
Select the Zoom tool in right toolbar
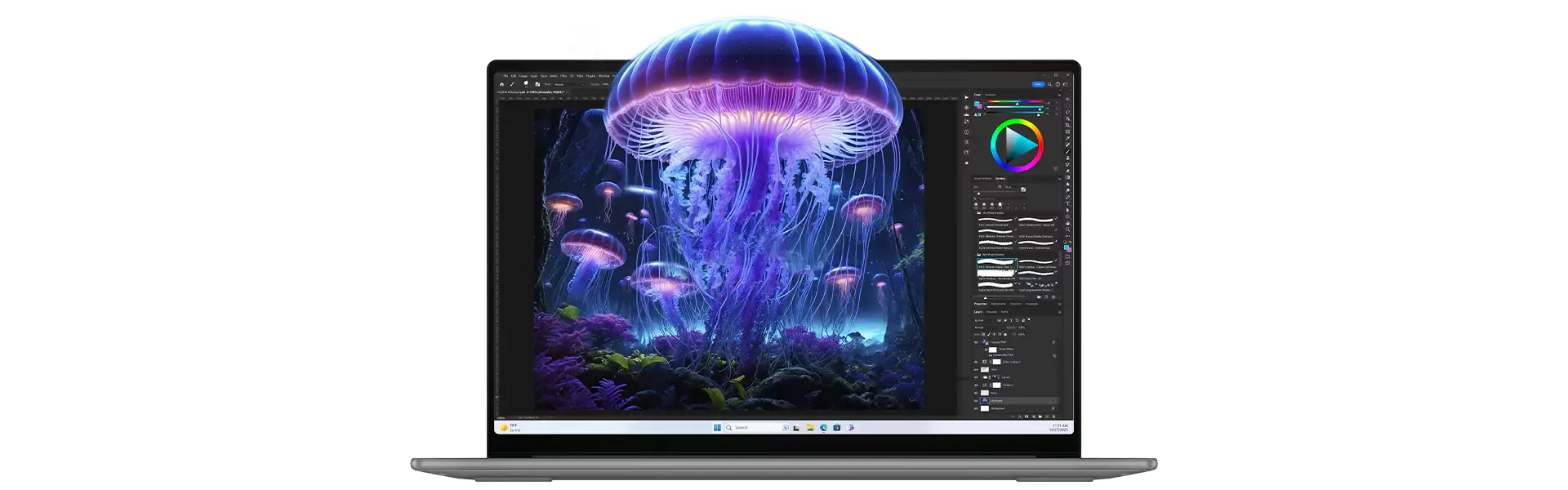1067,229
